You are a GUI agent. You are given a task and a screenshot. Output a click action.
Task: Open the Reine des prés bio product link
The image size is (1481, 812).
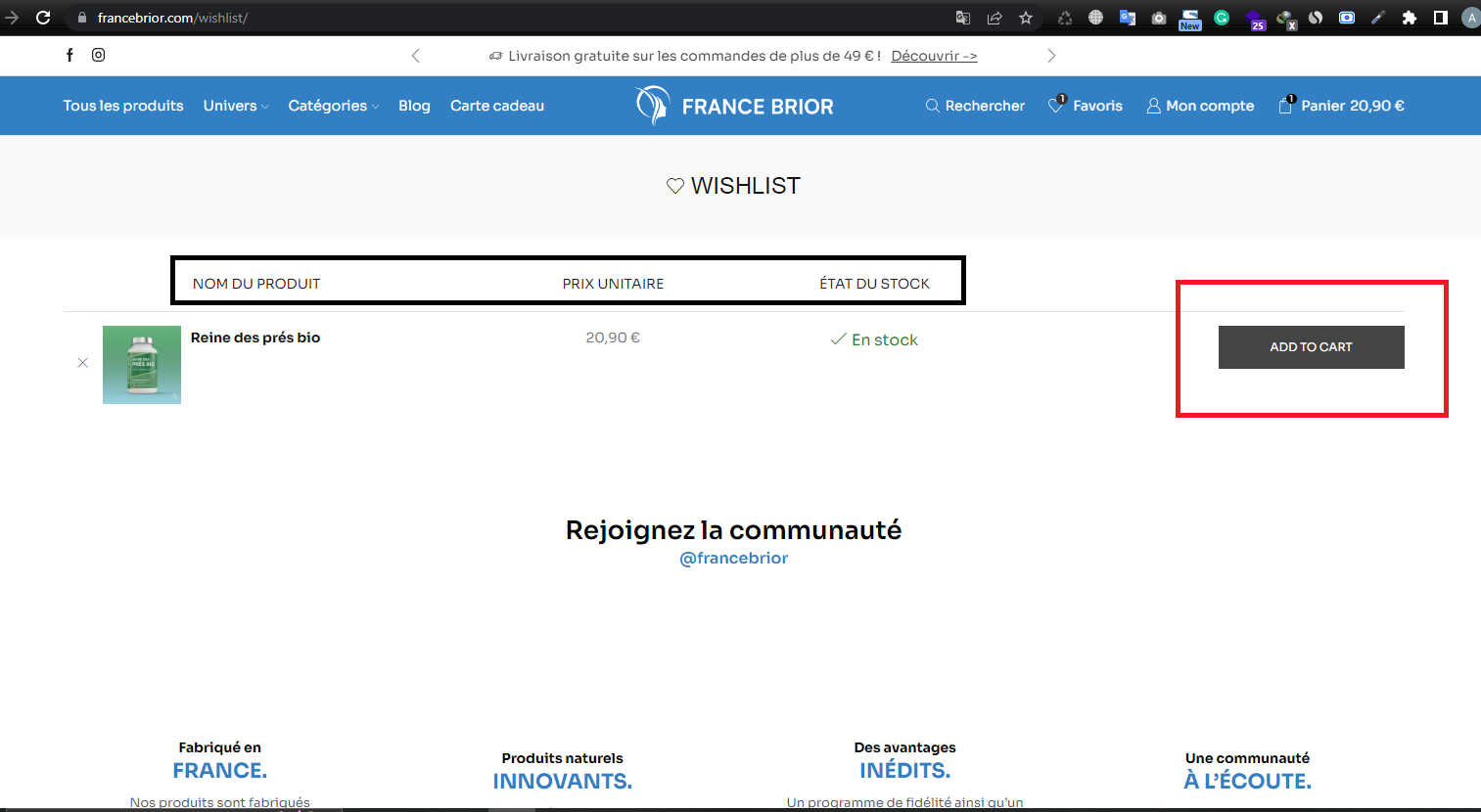click(x=255, y=338)
